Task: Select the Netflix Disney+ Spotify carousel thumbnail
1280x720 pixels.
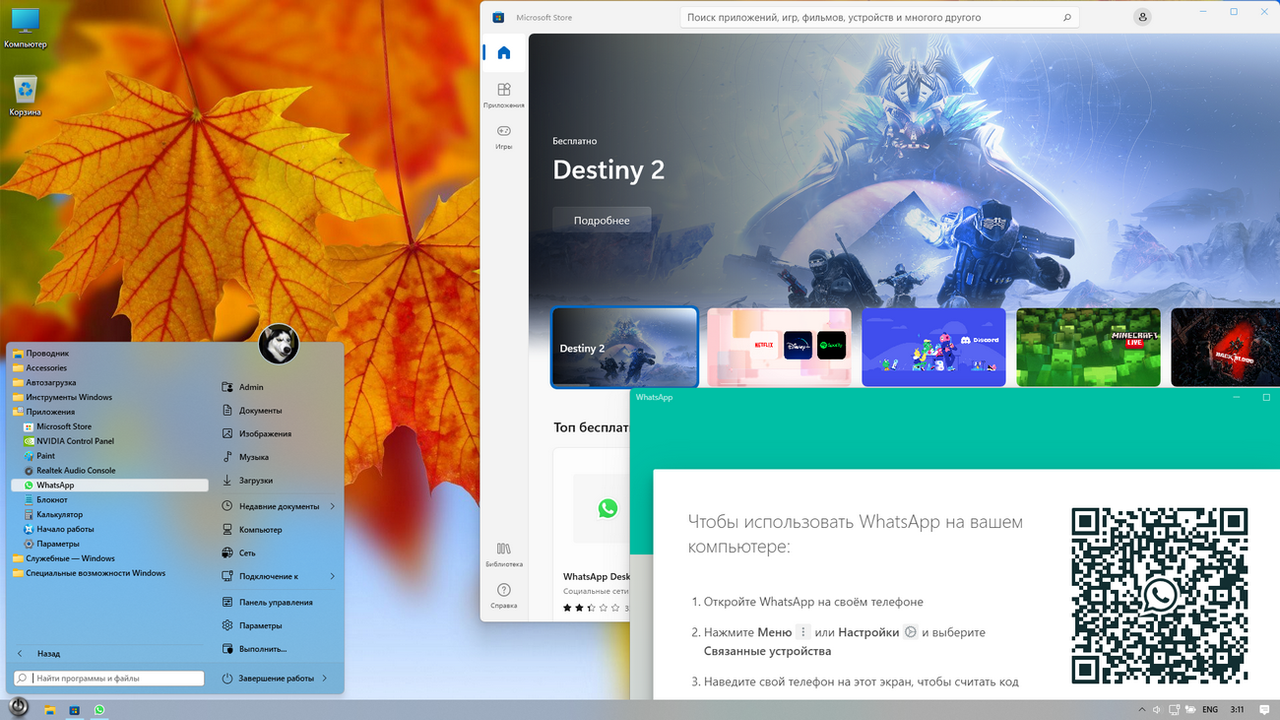Action: (x=779, y=347)
